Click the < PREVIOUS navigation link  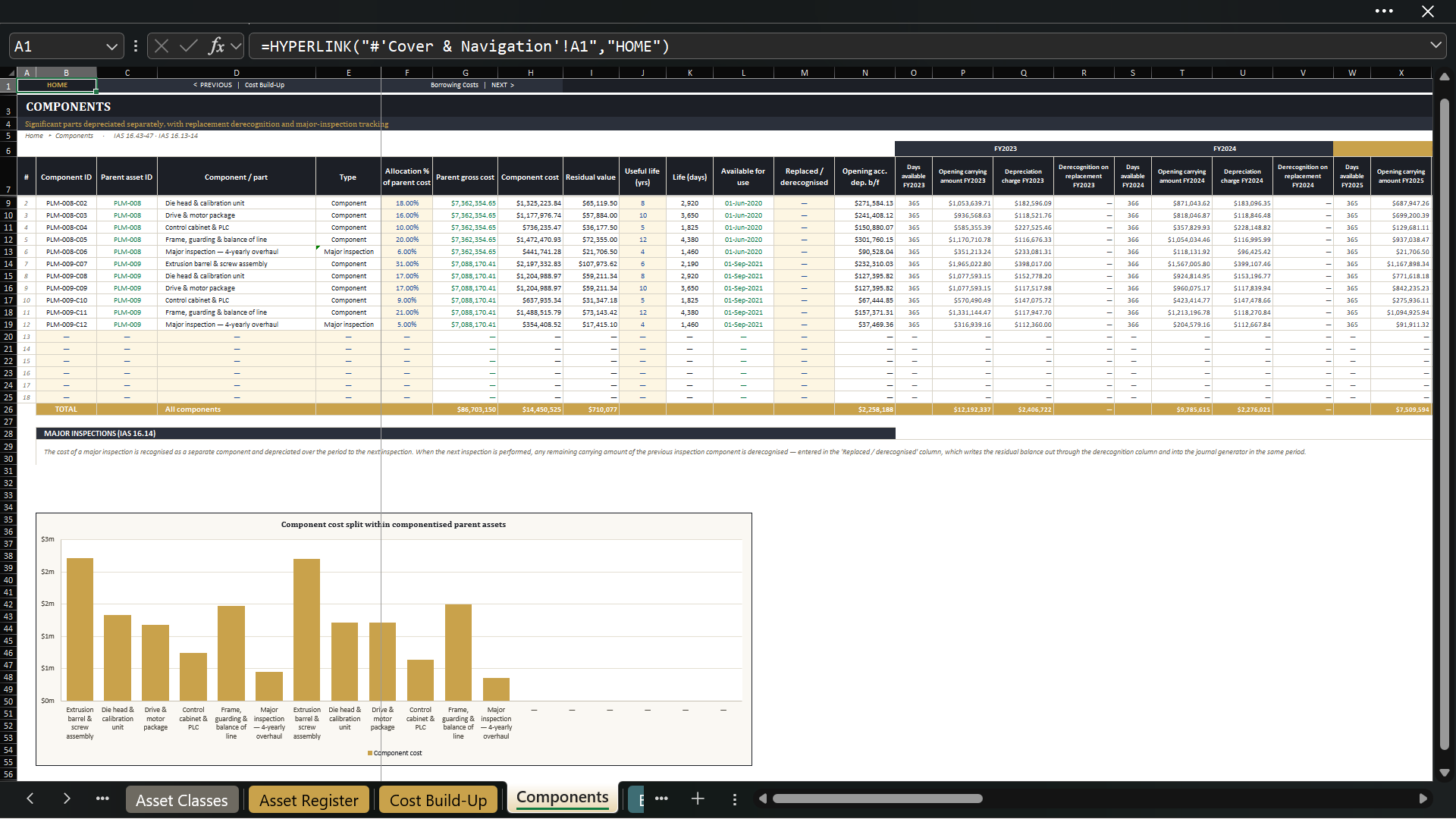point(213,85)
